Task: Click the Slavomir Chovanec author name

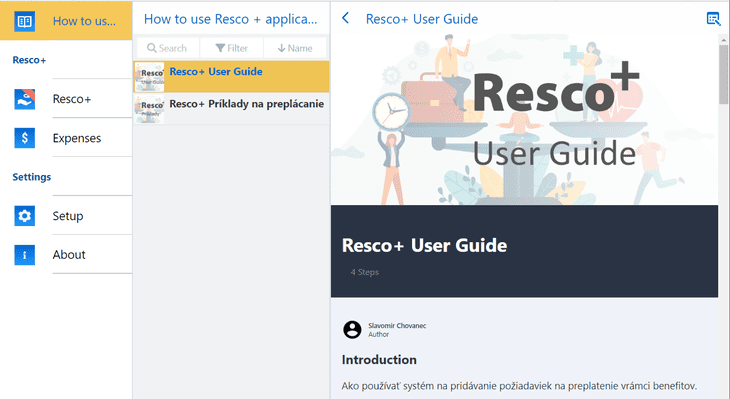Action: (x=397, y=325)
